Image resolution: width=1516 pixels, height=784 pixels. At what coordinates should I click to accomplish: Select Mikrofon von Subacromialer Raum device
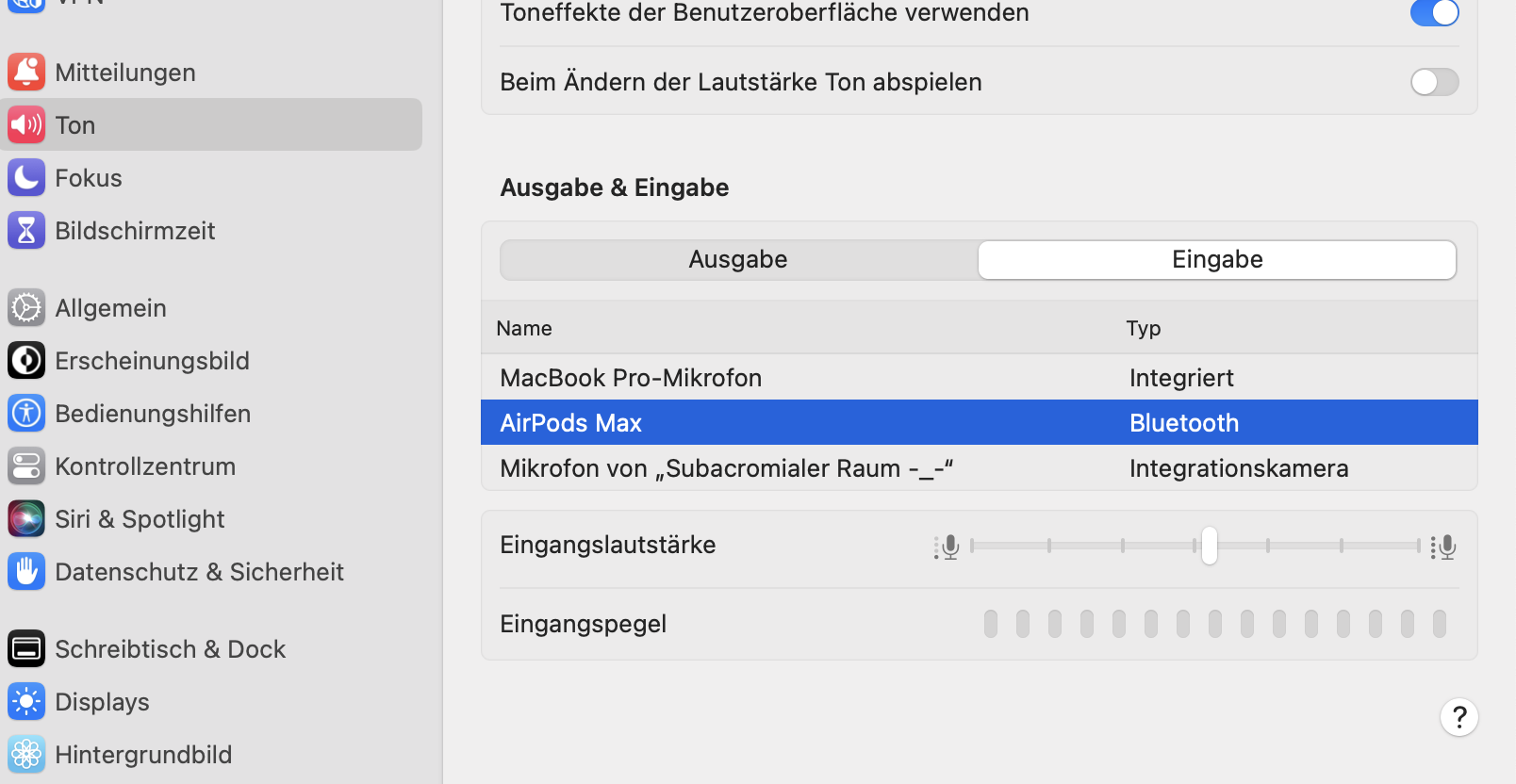[x=726, y=468]
